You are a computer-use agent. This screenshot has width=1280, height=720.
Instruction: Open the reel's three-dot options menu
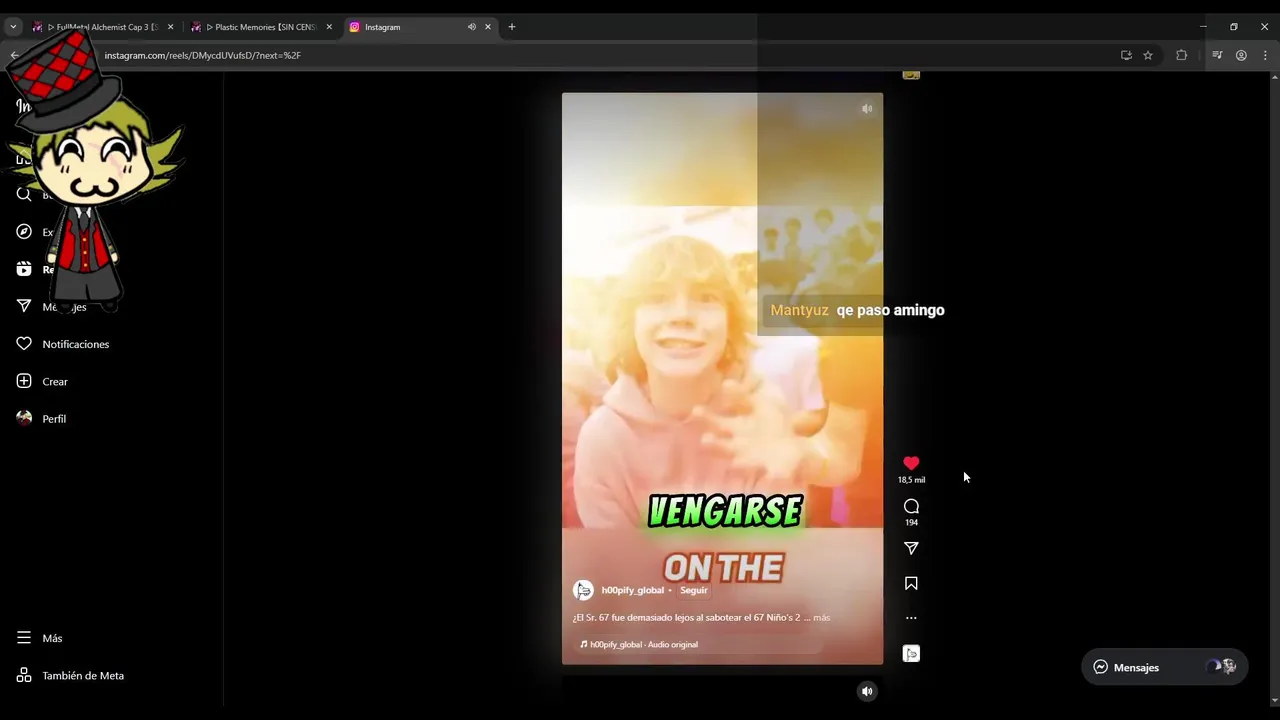911,618
